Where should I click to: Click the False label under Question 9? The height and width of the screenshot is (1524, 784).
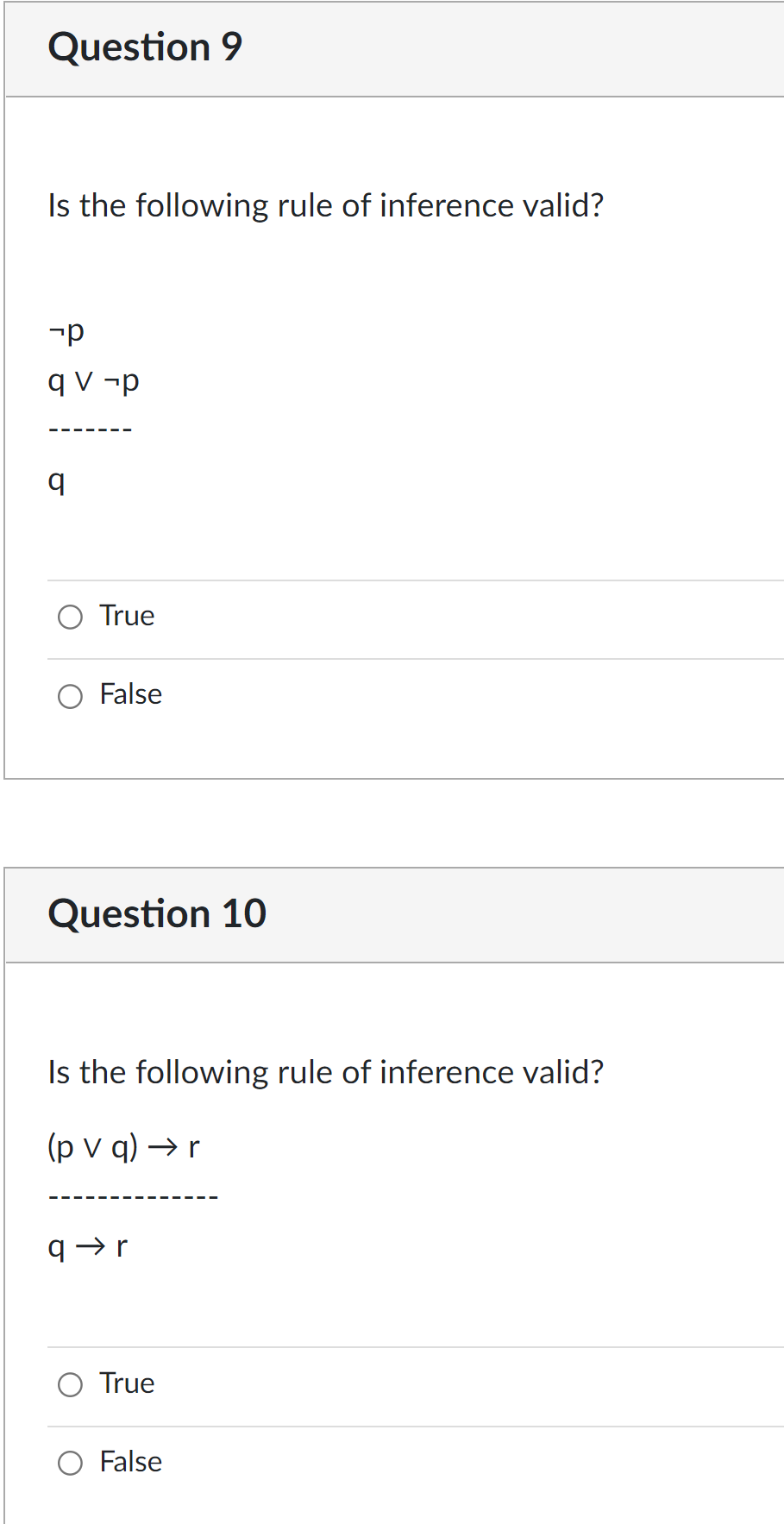[129, 694]
